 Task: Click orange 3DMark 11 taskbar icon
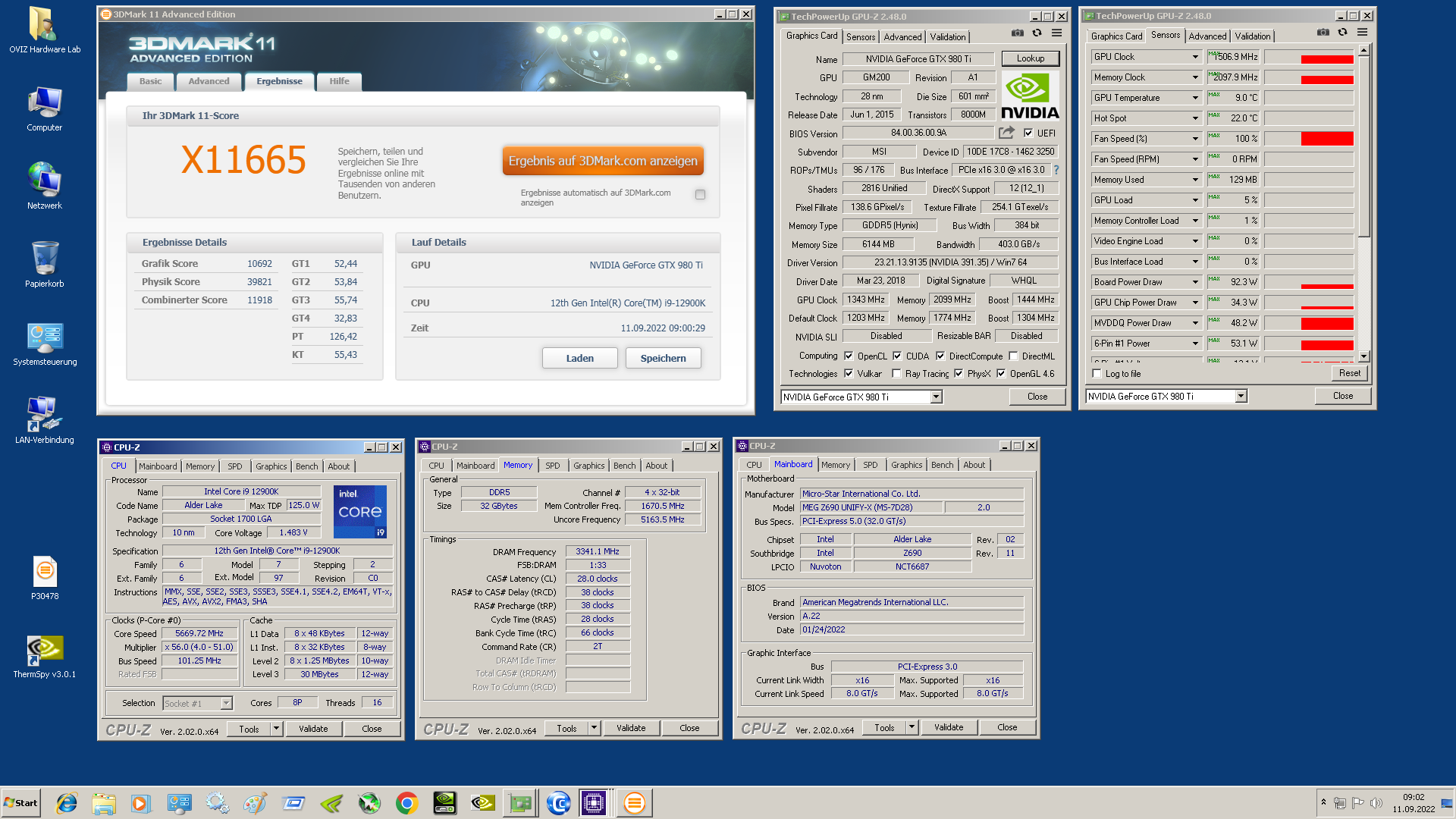click(x=635, y=803)
